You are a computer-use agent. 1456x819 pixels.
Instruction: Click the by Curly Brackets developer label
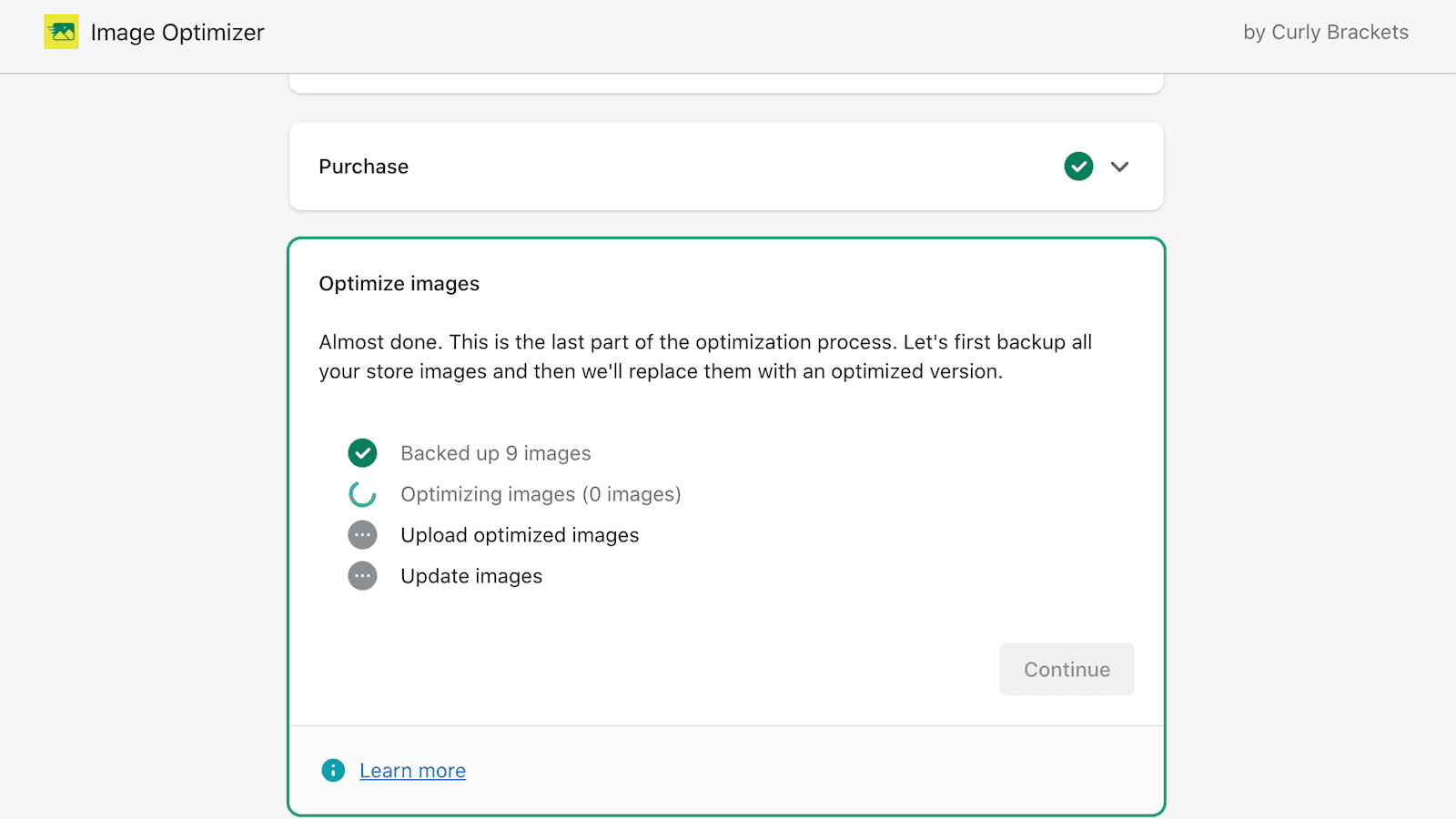pyautogui.click(x=1325, y=32)
